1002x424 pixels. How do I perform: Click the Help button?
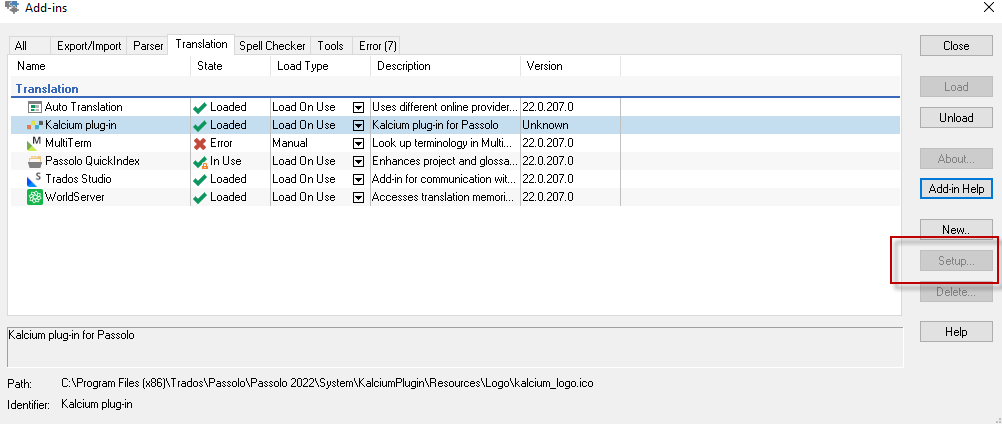pos(956,331)
